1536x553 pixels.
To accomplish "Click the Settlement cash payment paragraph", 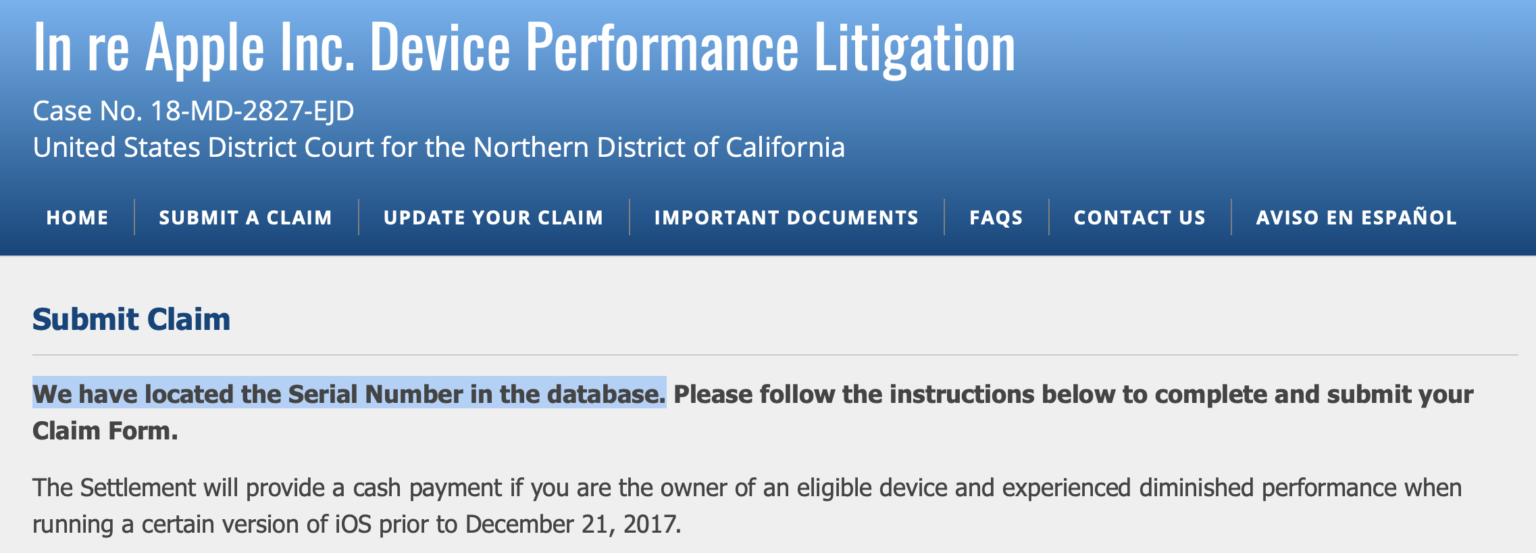I will 746,489.
